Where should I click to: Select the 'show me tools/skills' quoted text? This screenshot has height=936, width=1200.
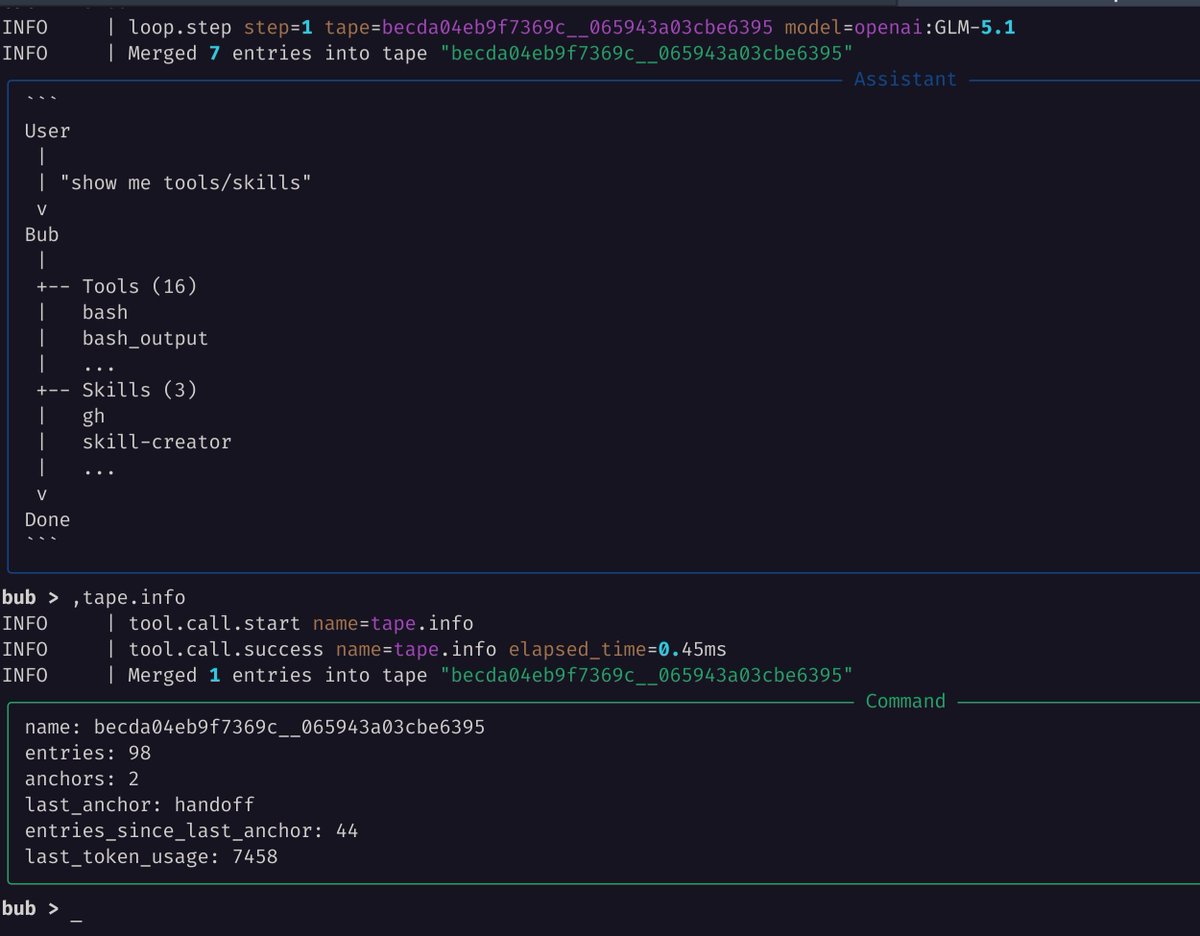185,183
